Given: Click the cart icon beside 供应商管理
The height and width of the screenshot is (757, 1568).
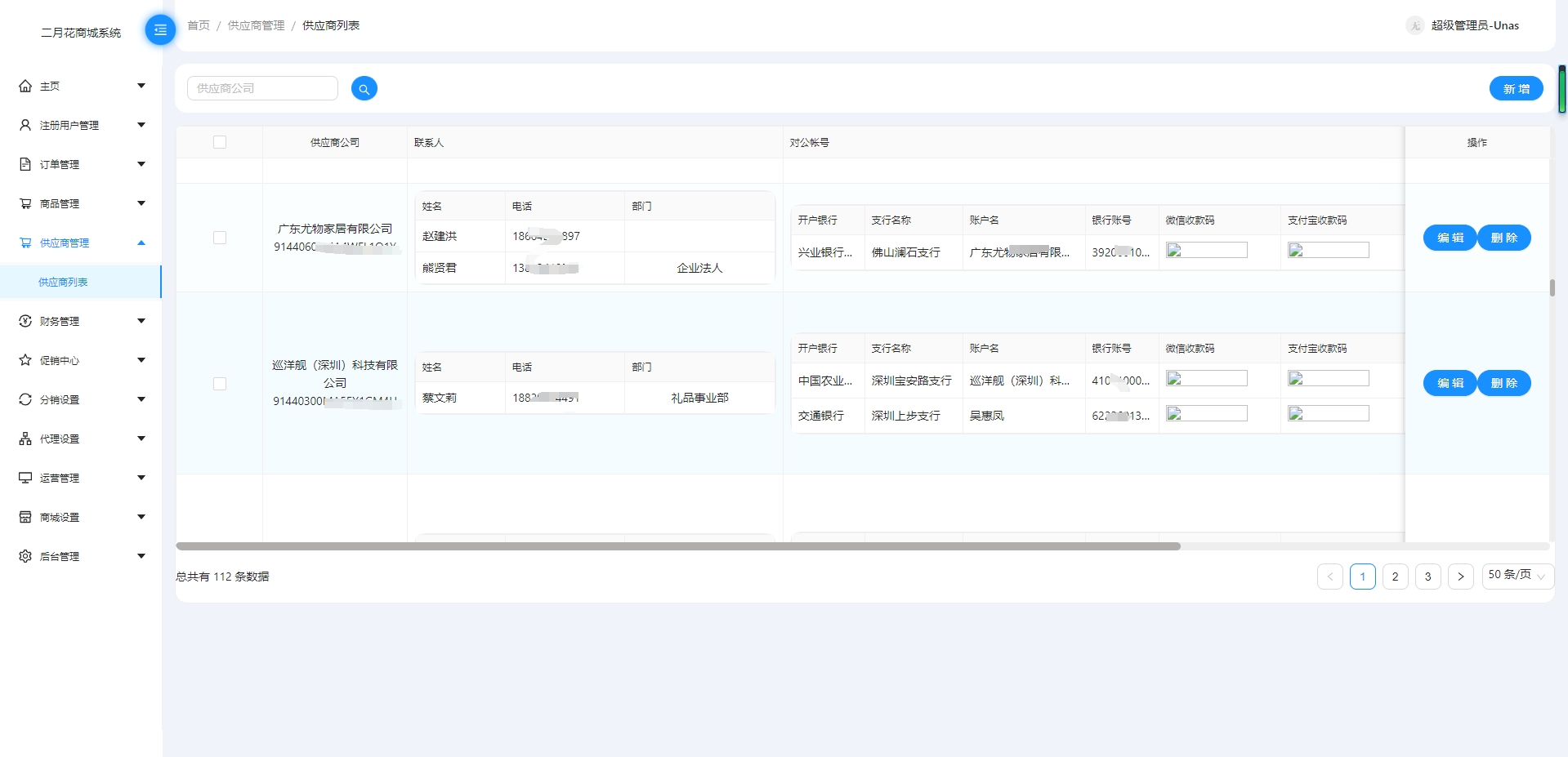Looking at the screenshot, I should pyautogui.click(x=25, y=243).
